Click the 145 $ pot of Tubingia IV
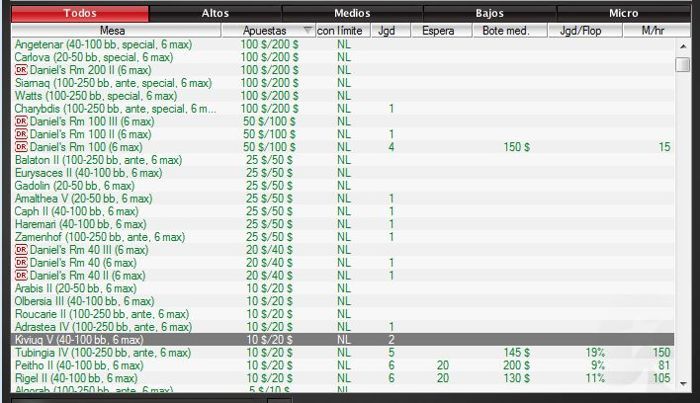700x403 pixels. click(x=517, y=353)
